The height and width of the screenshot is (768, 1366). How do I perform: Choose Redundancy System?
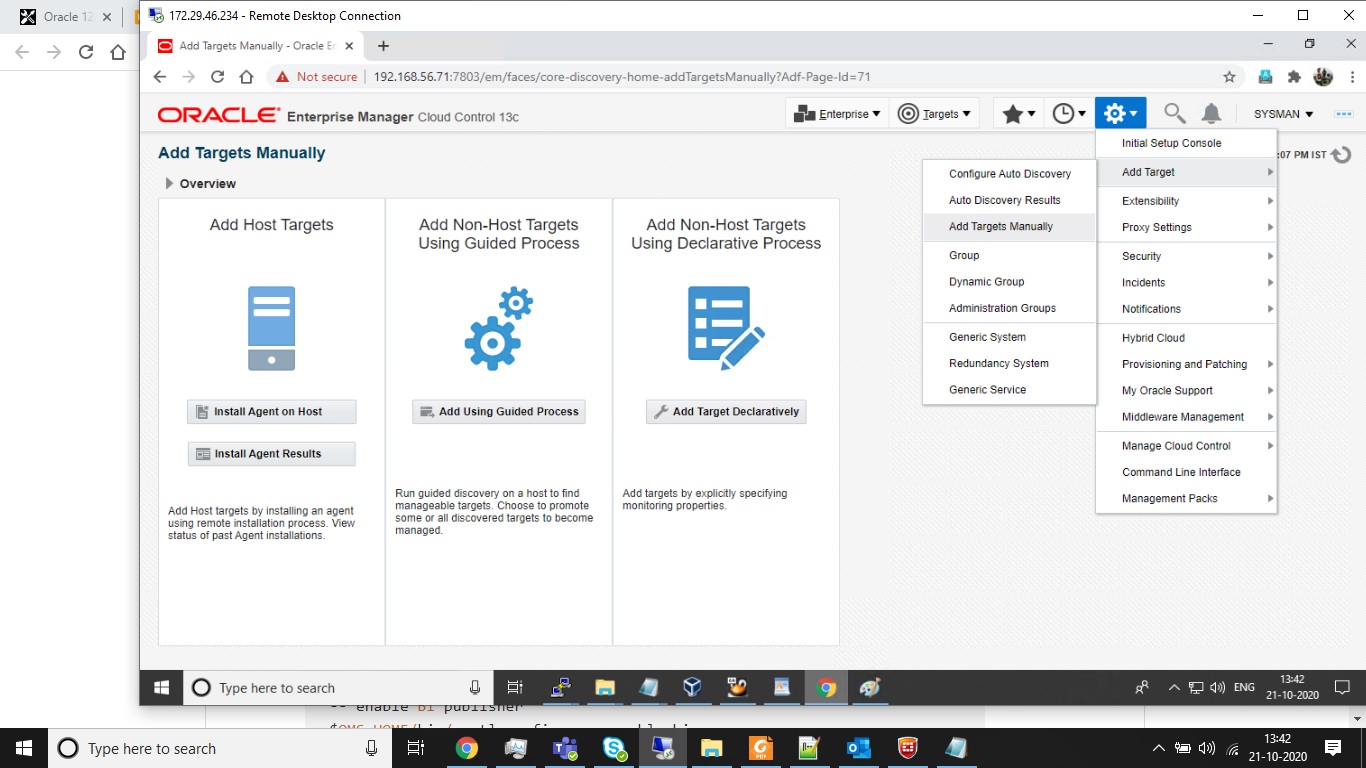click(1009, 363)
